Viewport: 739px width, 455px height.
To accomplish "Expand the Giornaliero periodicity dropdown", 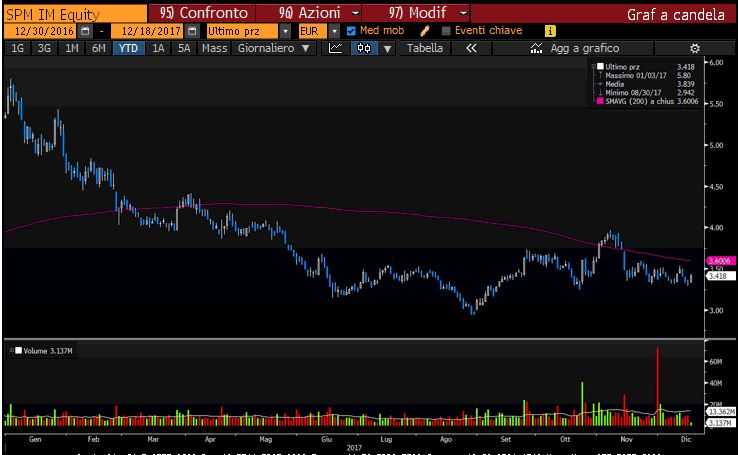I will (x=305, y=48).
